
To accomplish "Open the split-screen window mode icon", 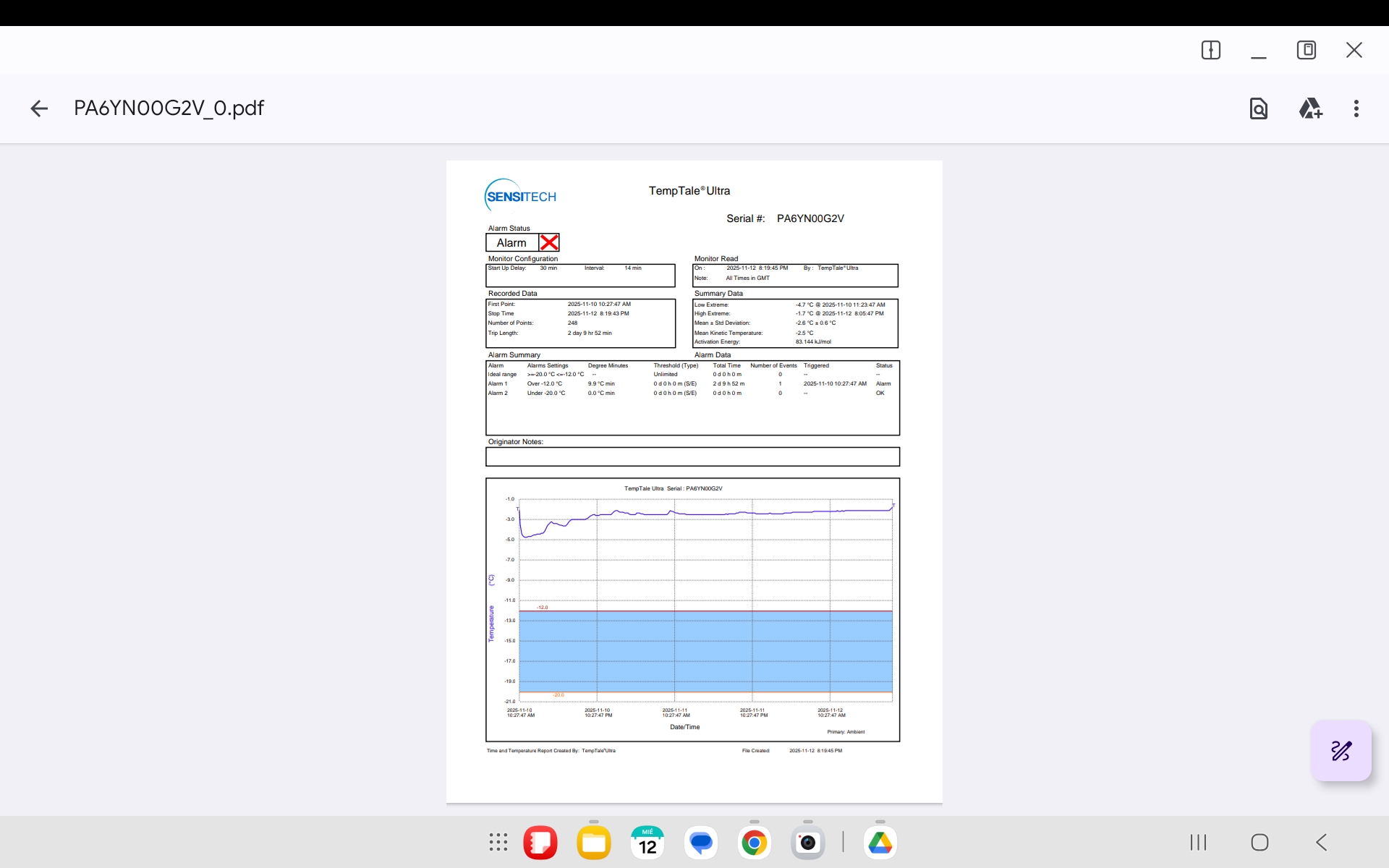I will (x=1210, y=50).
